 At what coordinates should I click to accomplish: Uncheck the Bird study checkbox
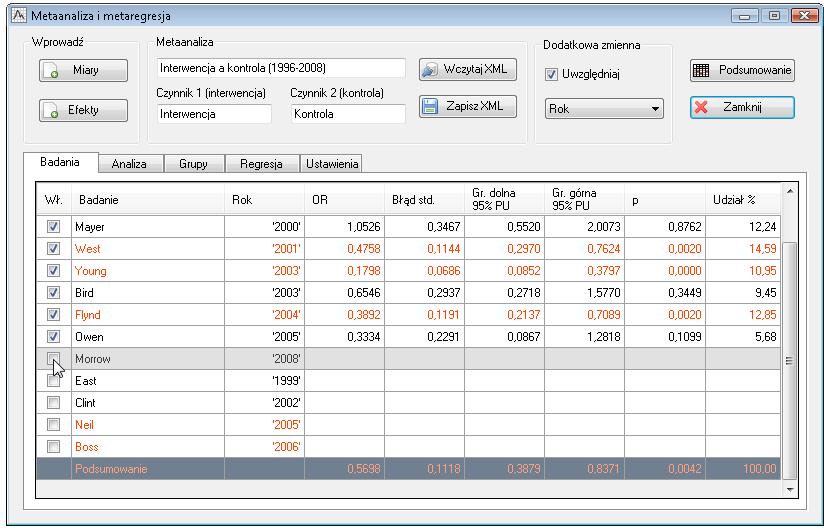click(x=53, y=293)
